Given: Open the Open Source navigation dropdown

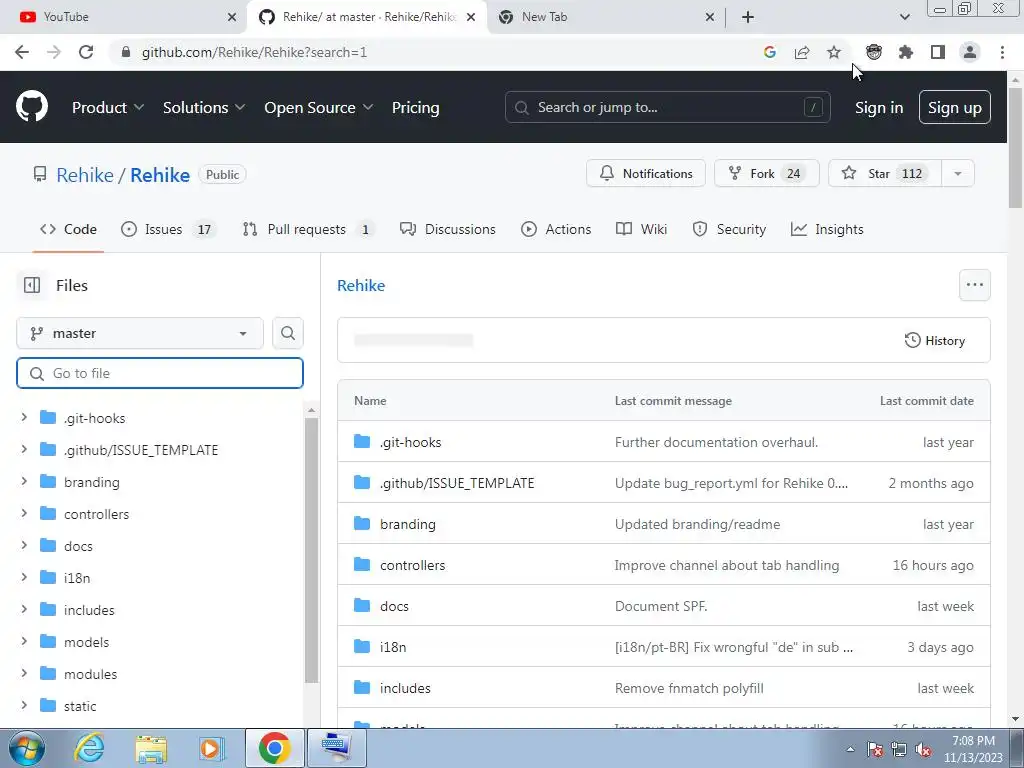Looking at the screenshot, I should point(319,108).
